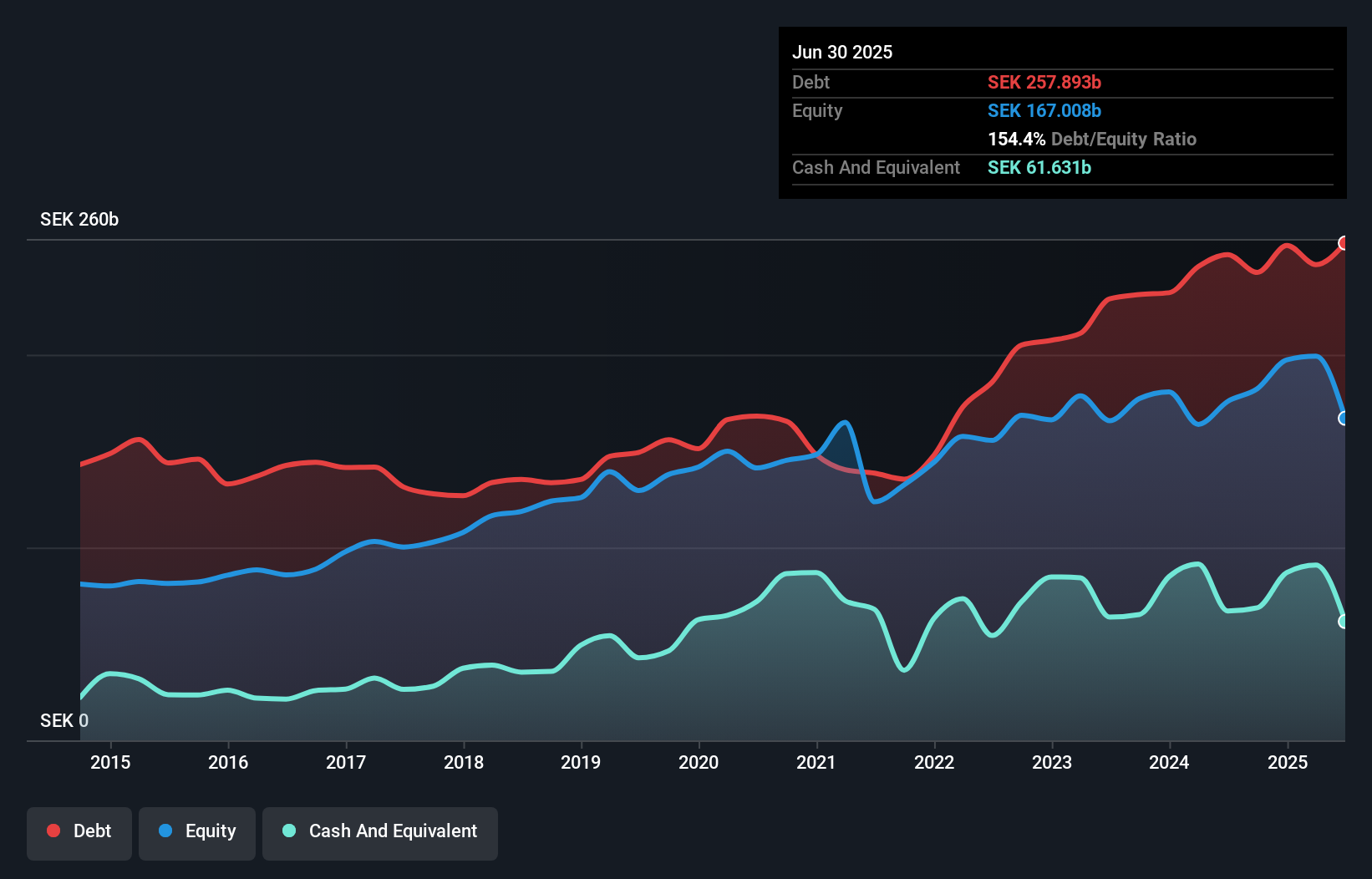Screen dimensions: 1372x879
Task: Select the 2022 label on the x-axis
Action: (934, 762)
